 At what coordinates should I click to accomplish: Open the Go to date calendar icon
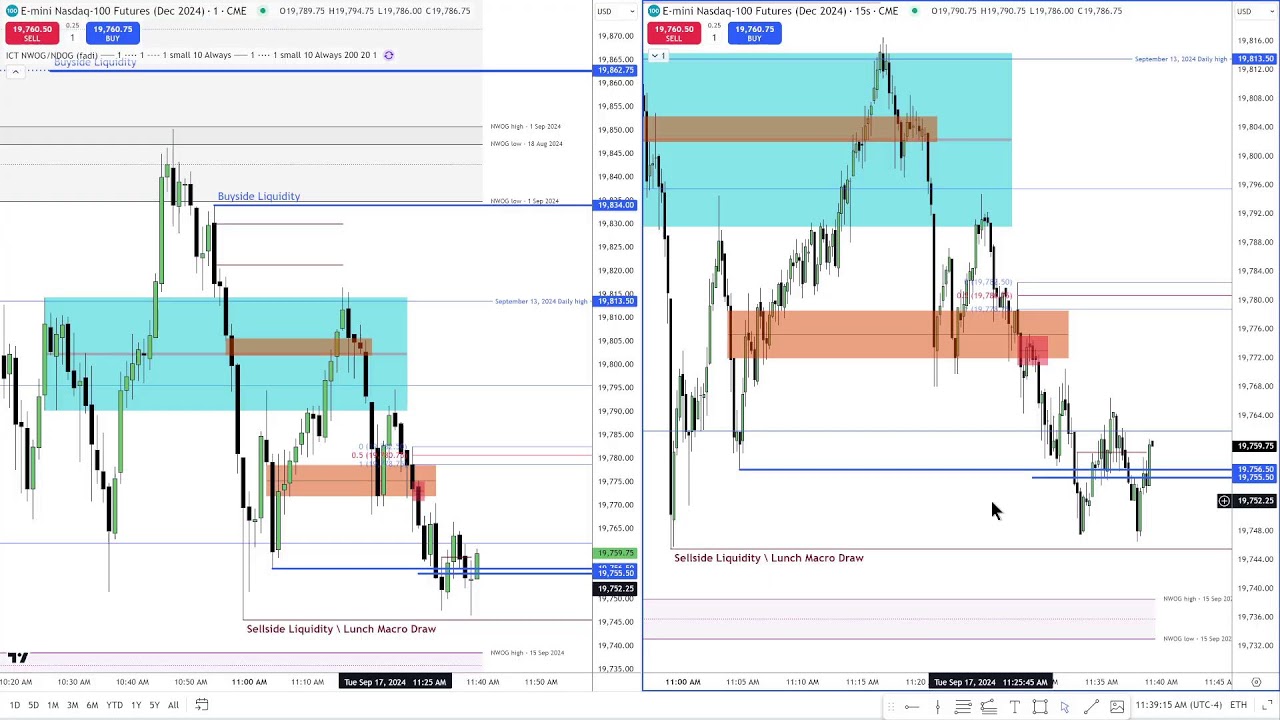[201, 705]
